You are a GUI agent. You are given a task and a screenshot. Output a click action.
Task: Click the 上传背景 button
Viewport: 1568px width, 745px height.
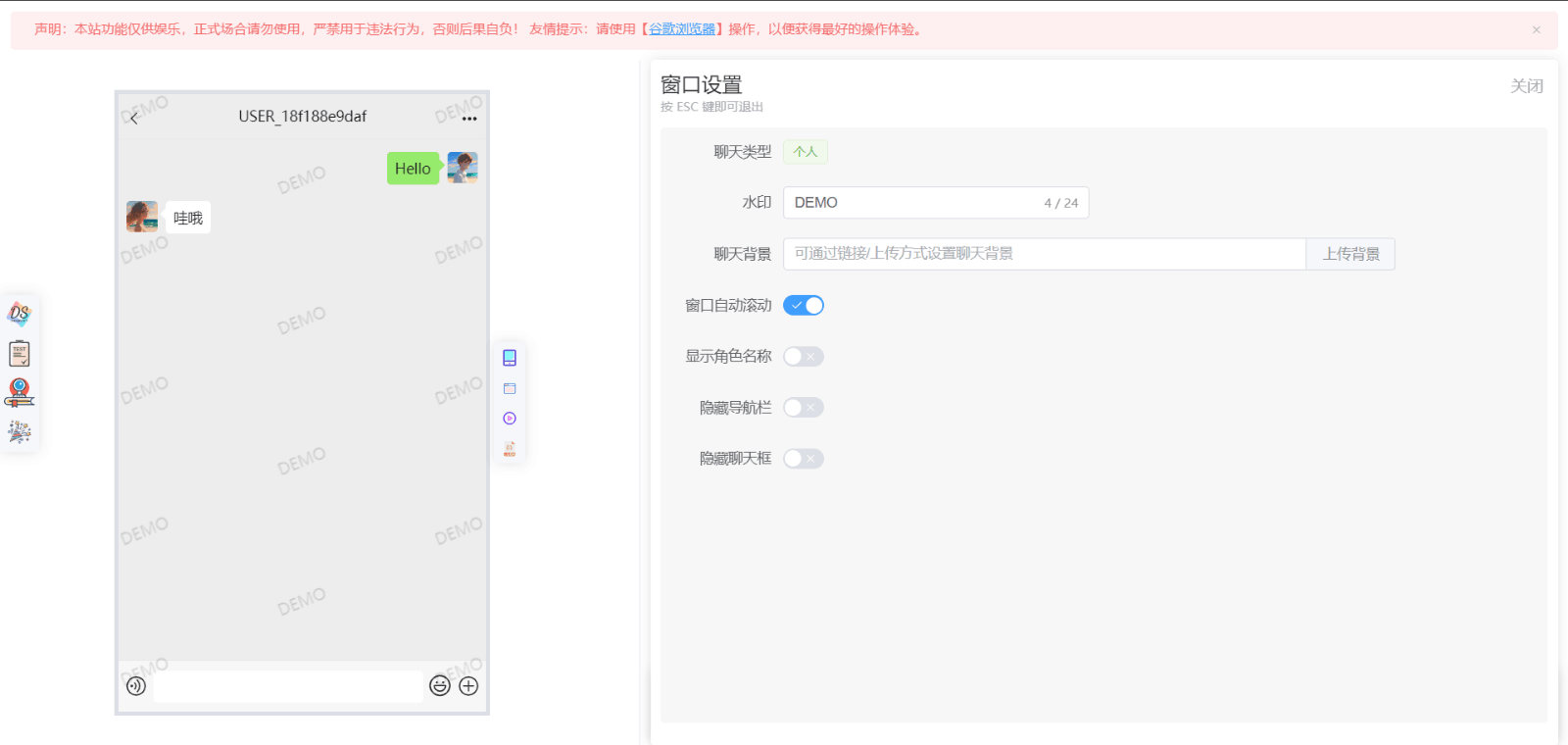point(1350,254)
